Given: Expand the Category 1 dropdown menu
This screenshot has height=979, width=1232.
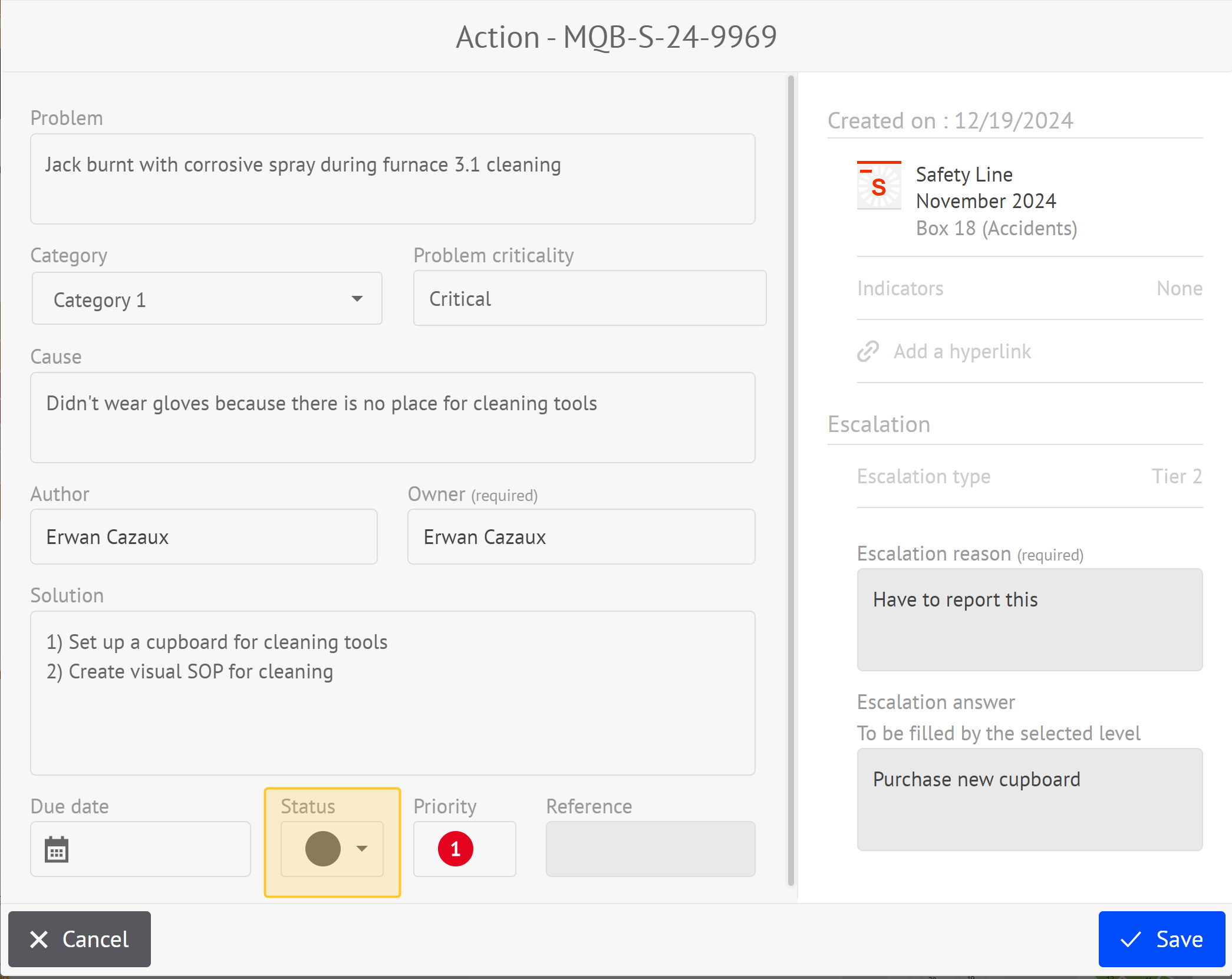Looking at the screenshot, I should point(355,298).
